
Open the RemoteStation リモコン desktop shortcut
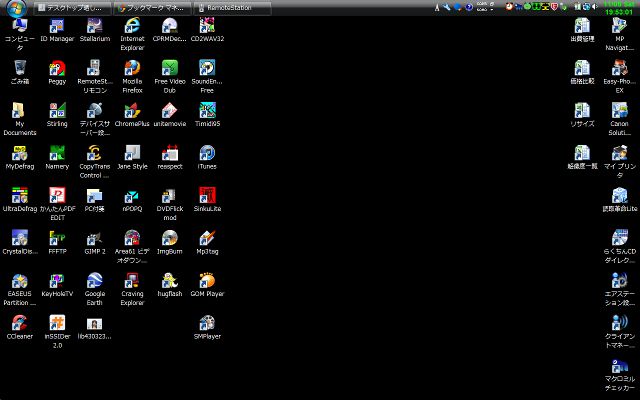(x=95, y=77)
